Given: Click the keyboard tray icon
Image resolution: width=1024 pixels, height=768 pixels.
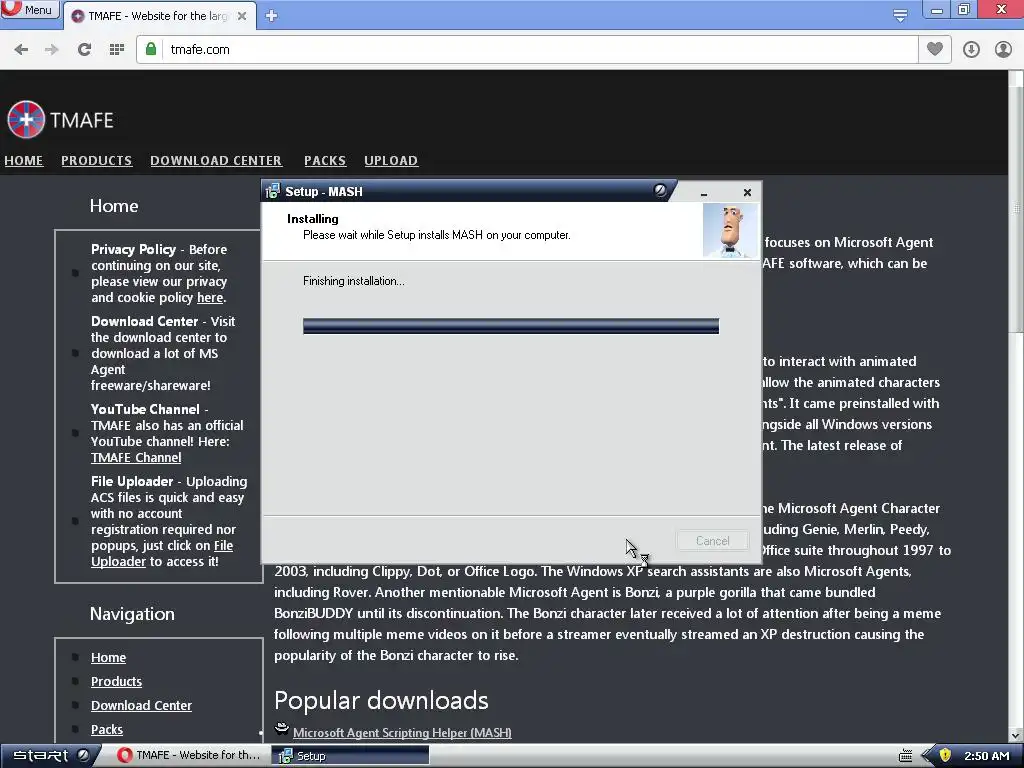Looking at the screenshot, I should pyautogui.click(x=905, y=756).
